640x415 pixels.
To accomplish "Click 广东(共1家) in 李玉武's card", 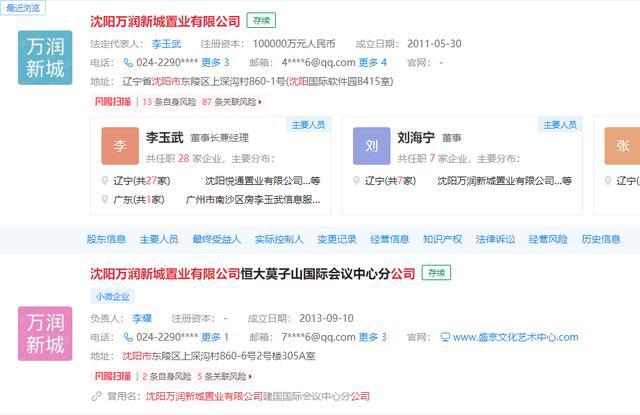I will pyautogui.click(x=139, y=199).
